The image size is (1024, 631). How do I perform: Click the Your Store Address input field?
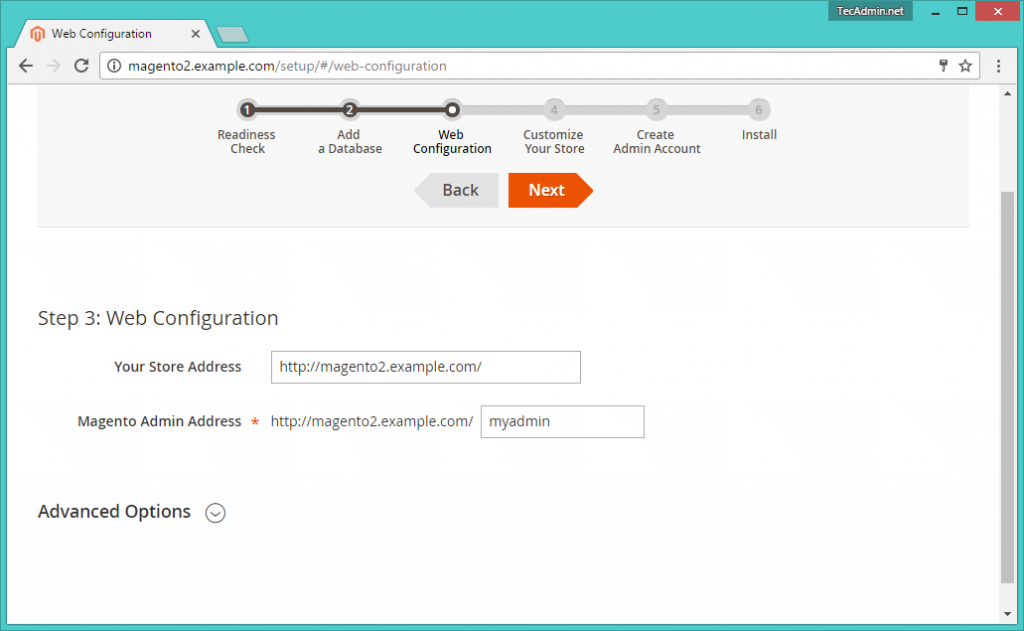pyautogui.click(x=425, y=367)
